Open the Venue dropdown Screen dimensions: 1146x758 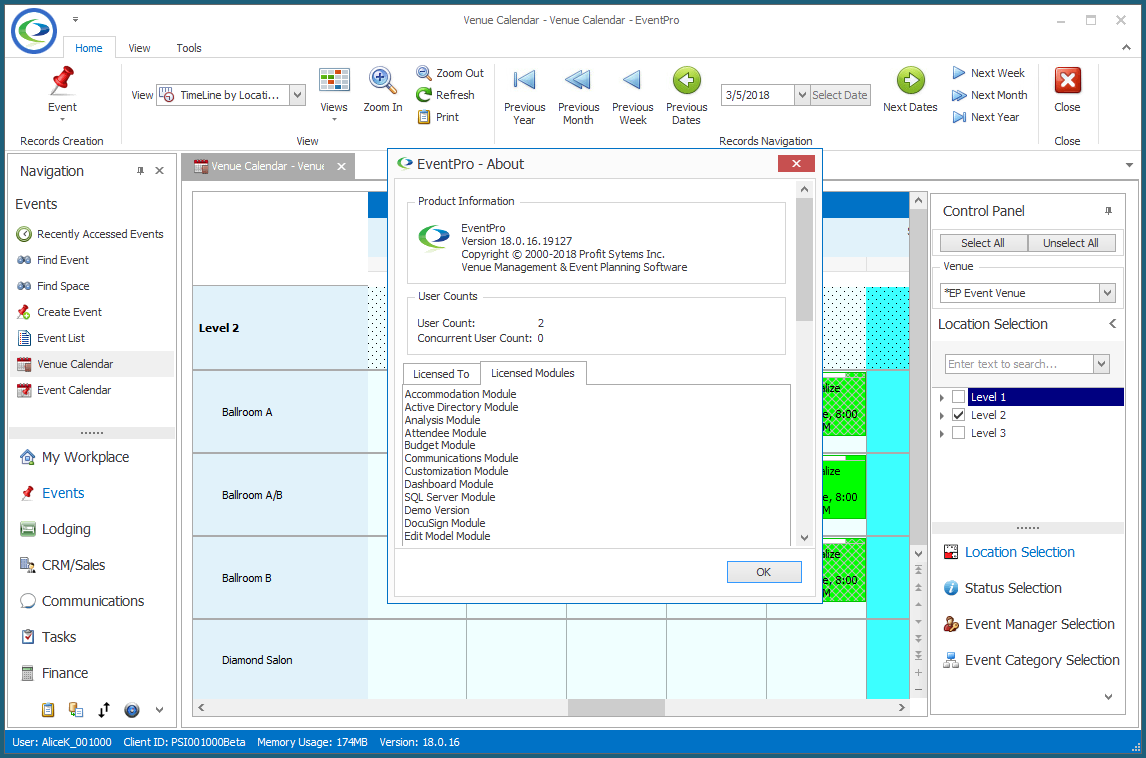click(1107, 293)
